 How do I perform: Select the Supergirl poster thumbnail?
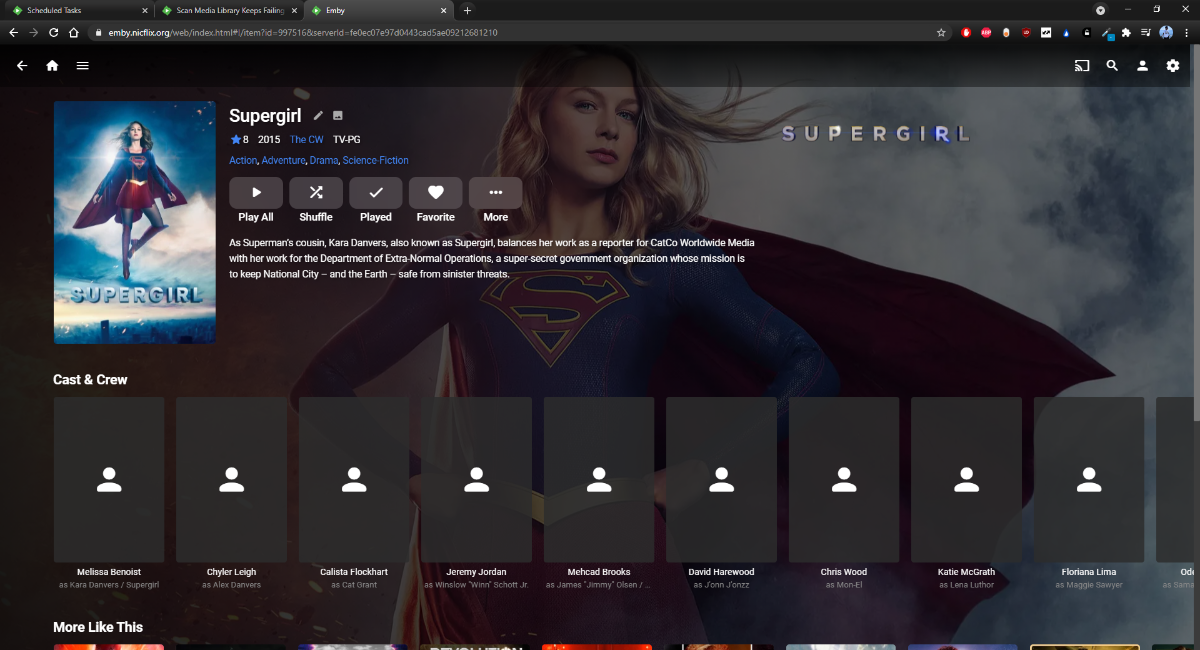(x=135, y=222)
